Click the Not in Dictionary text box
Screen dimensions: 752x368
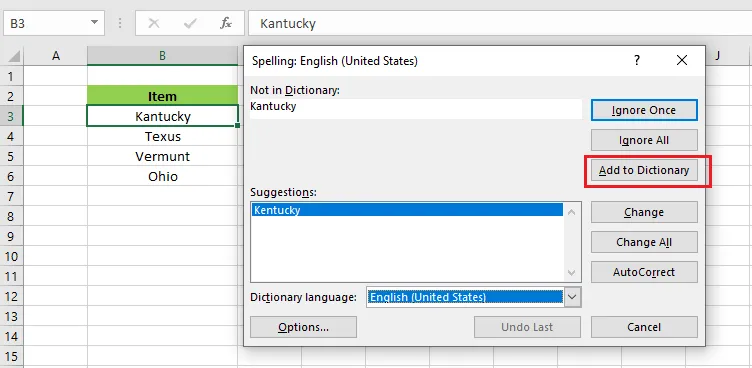pos(416,109)
